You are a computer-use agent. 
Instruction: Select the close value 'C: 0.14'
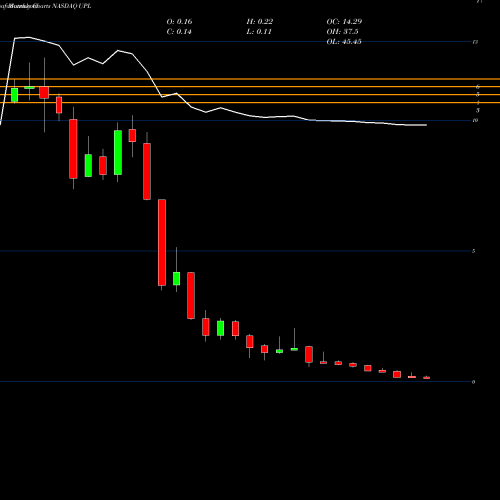tap(179, 32)
